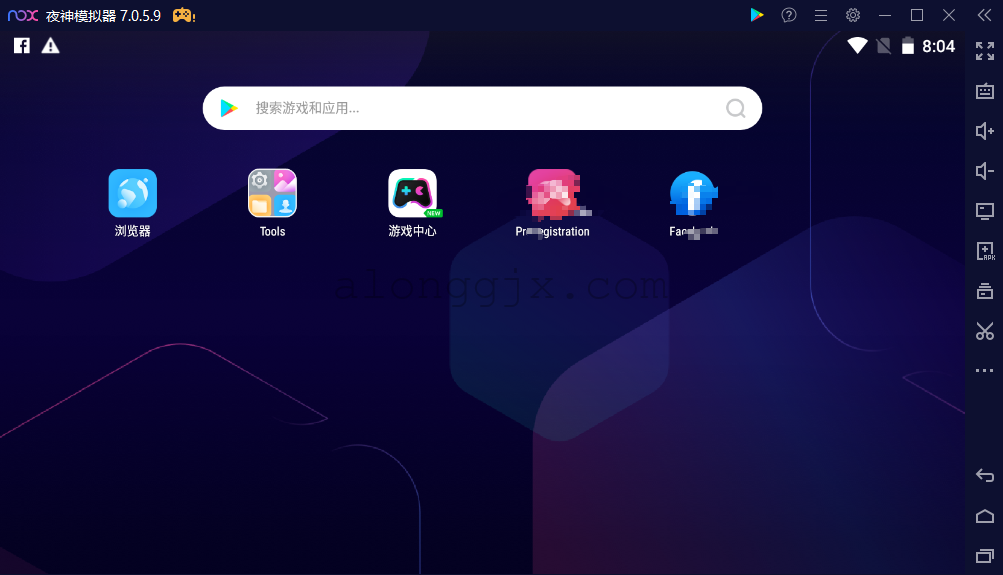Toggle fullscreen mode in the sidebar
Viewport: 1003px width, 575px height.
[x=985, y=51]
